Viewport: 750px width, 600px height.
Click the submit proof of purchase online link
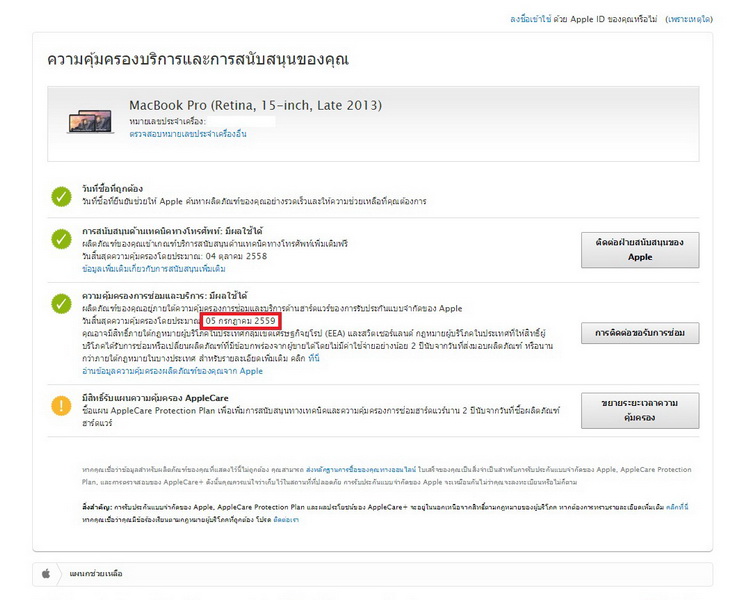[361, 469]
